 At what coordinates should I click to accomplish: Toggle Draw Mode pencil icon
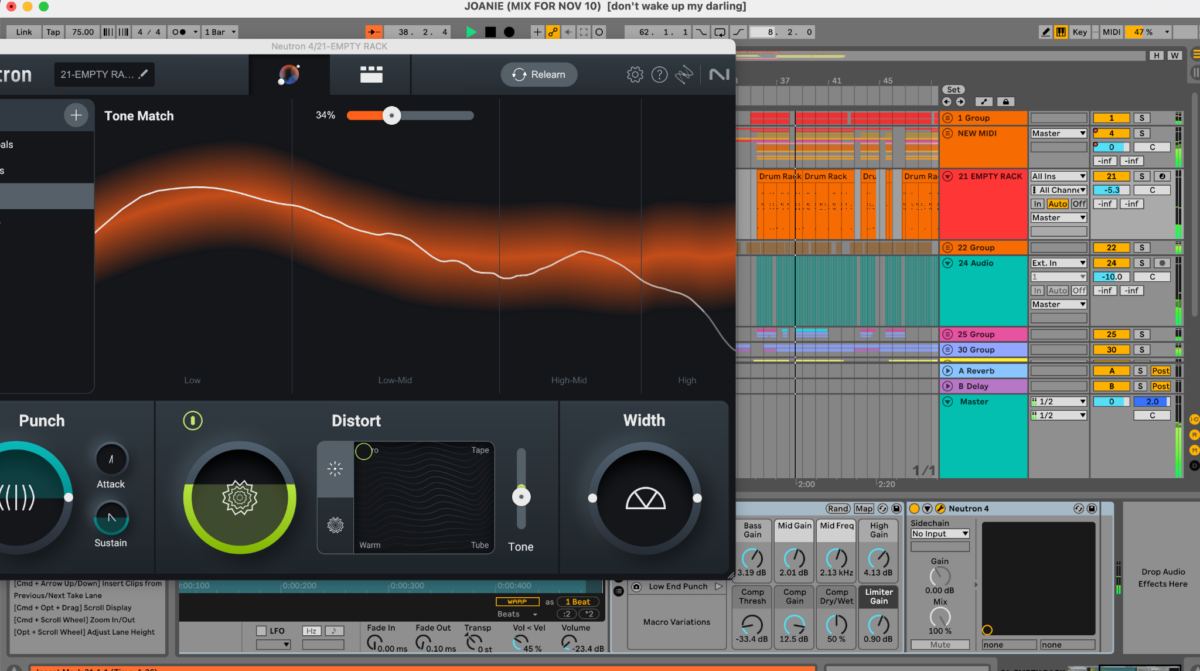pos(1046,32)
